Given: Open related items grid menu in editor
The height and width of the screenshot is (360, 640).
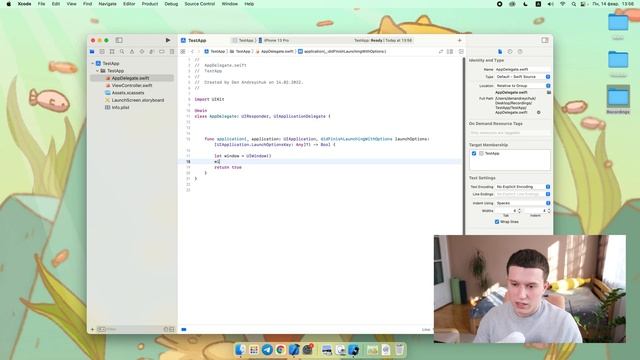Looking at the screenshot, I should [x=183, y=51].
